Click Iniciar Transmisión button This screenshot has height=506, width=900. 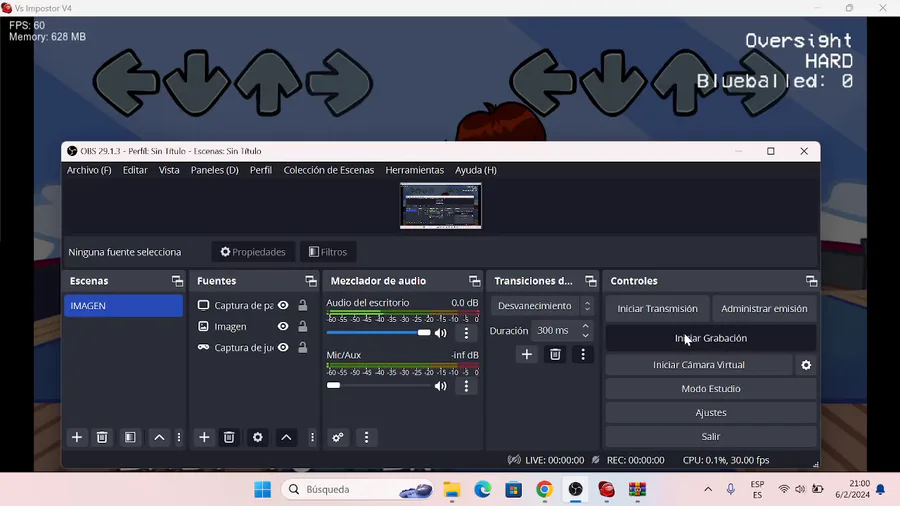(x=658, y=309)
